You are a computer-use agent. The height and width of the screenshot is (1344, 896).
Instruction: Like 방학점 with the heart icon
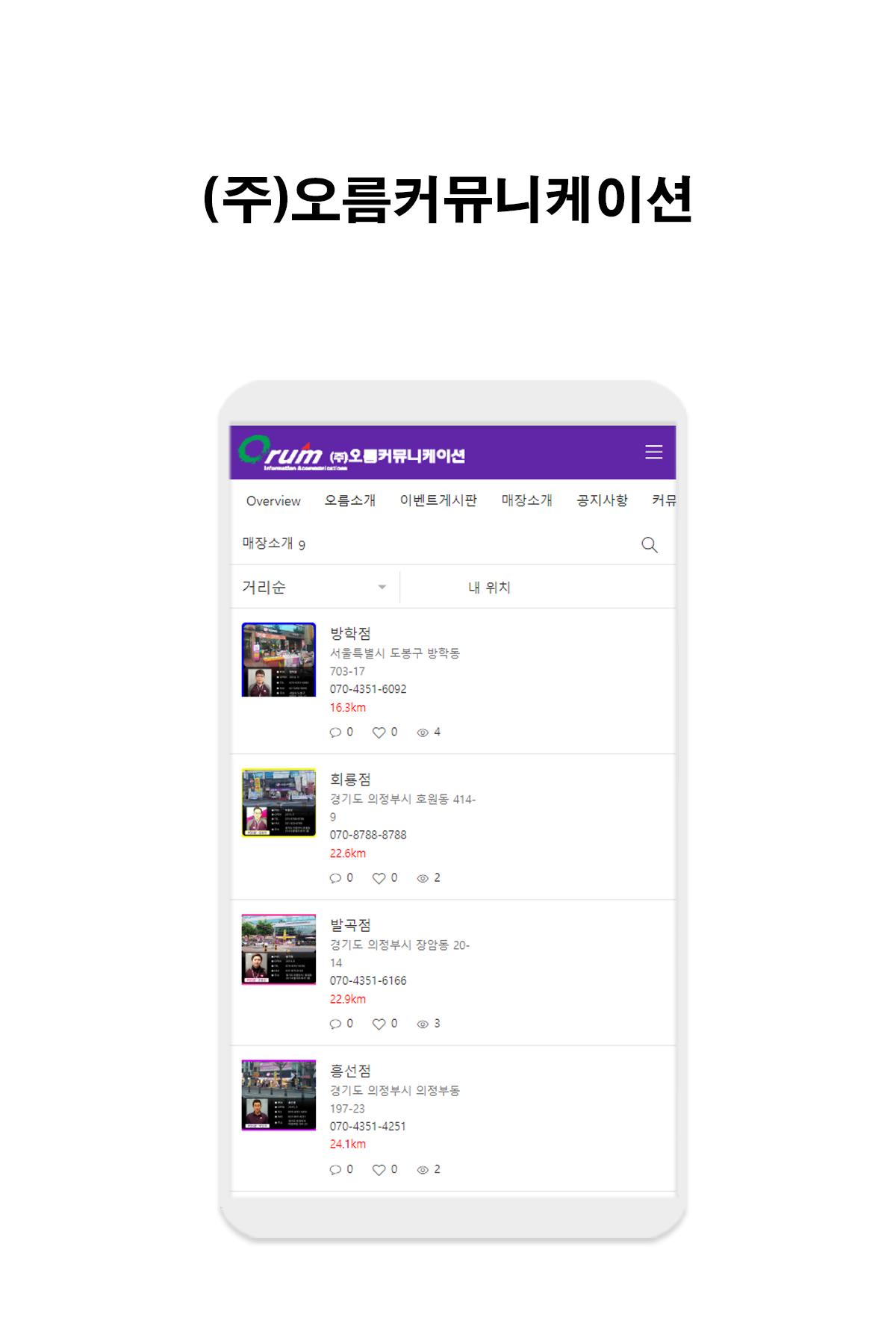[379, 732]
